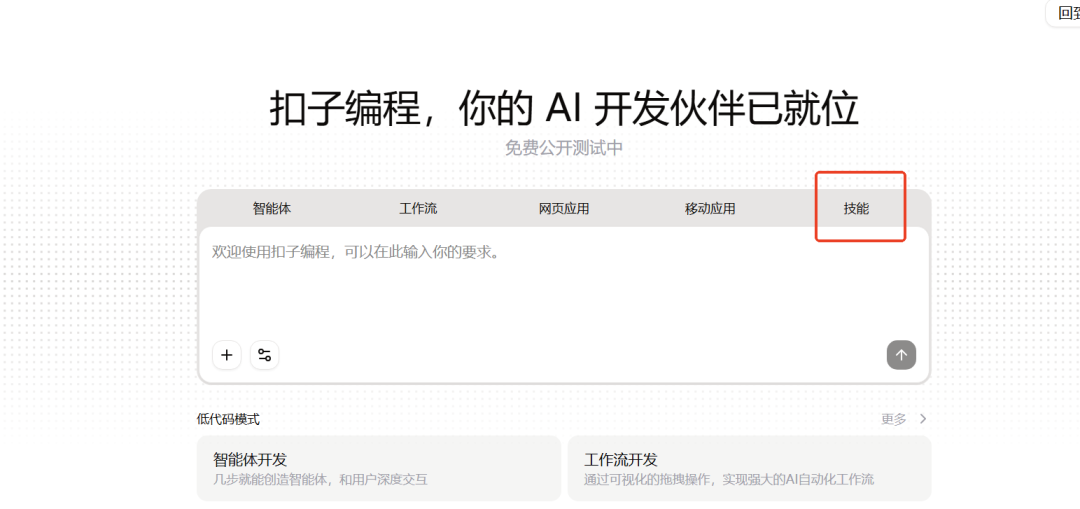Choose the 移动应用 tab
This screenshot has width=1080, height=509.
[710, 209]
